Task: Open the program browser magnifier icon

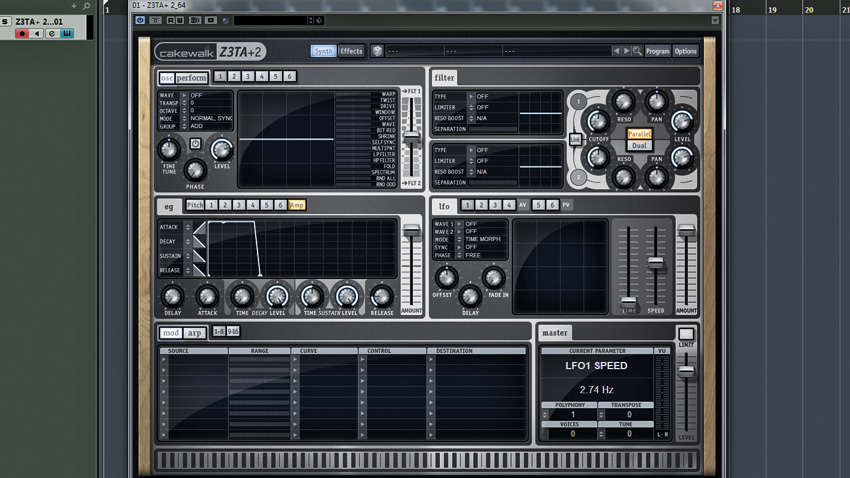Action: [x=638, y=51]
